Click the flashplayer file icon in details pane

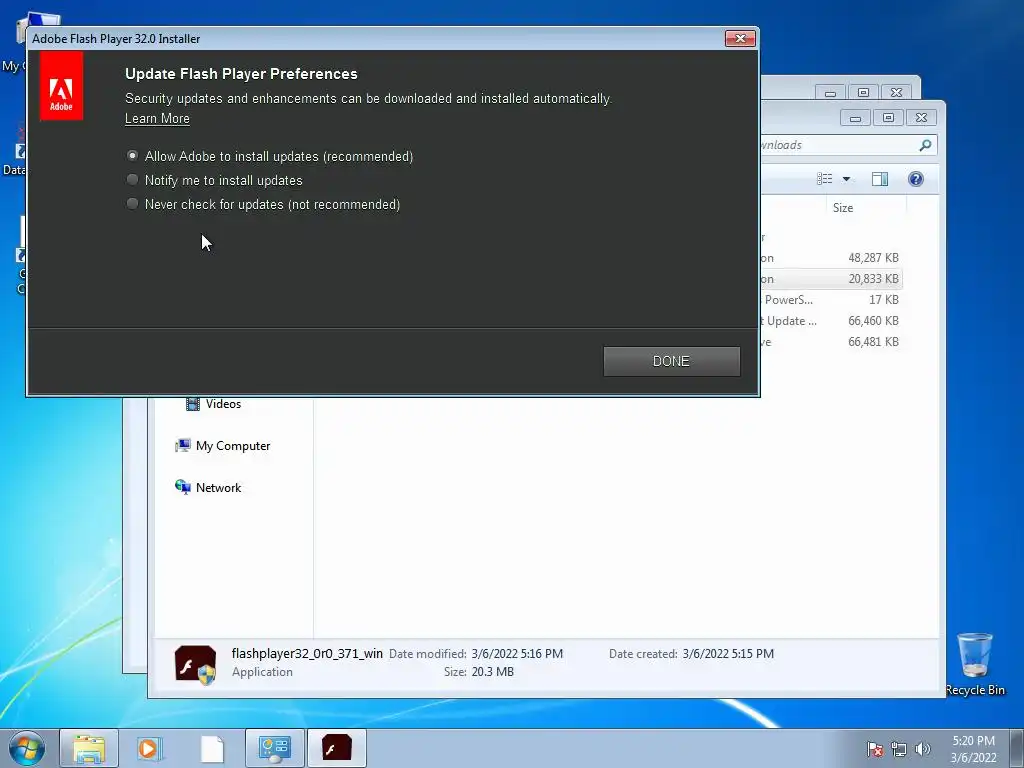(x=195, y=665)
